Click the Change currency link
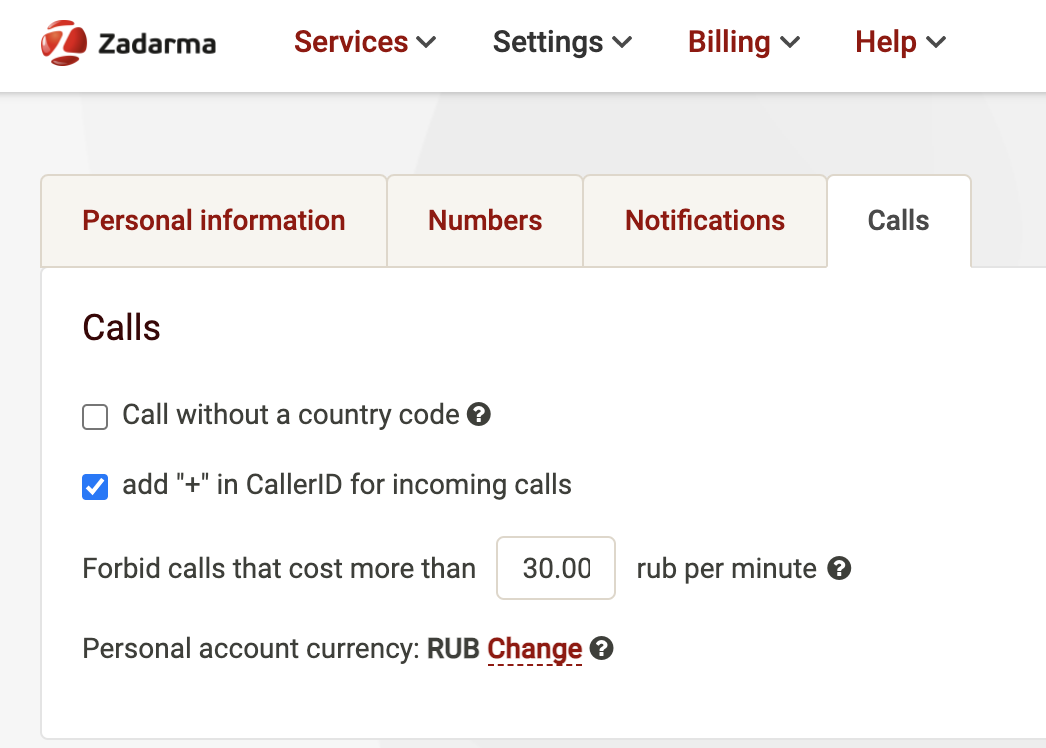This screenshot has width=1046, height=748. [534, 649]
